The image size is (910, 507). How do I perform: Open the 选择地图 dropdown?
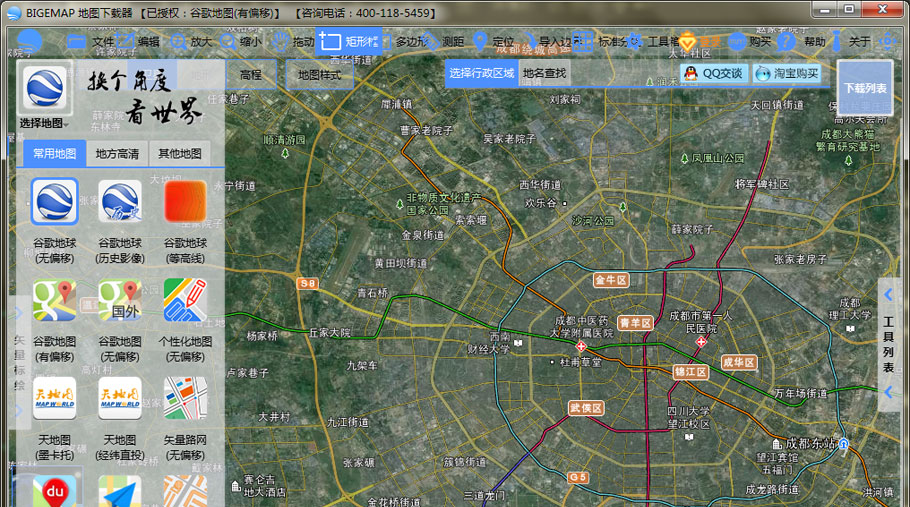tap(44, 123)
